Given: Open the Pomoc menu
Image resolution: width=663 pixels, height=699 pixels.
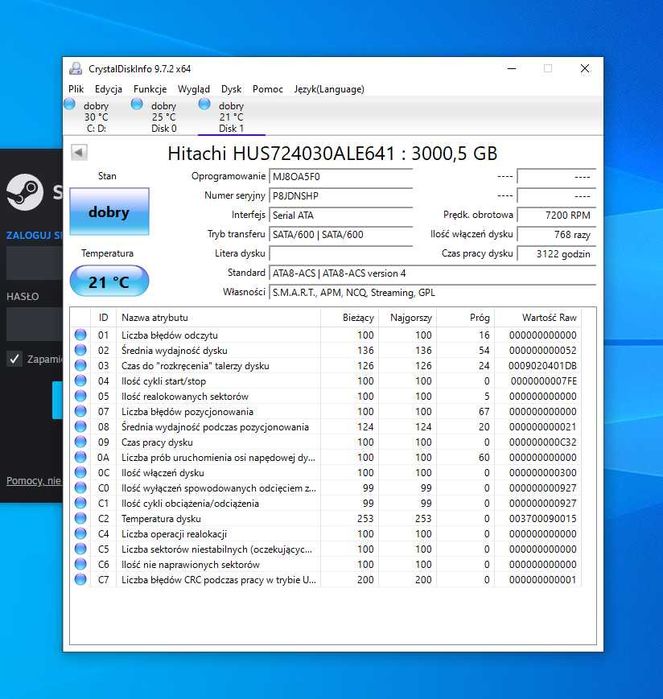Looking at the screenshot, I should [268, 89].
